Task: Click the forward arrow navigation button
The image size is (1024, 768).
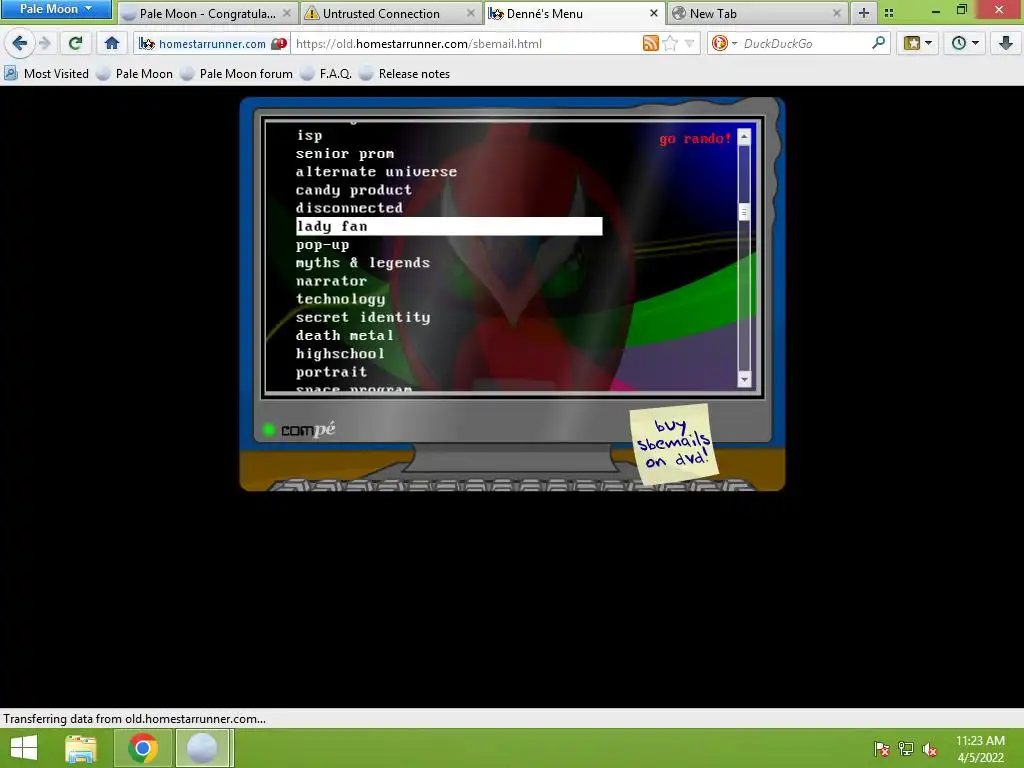Action: click(45, 44)
